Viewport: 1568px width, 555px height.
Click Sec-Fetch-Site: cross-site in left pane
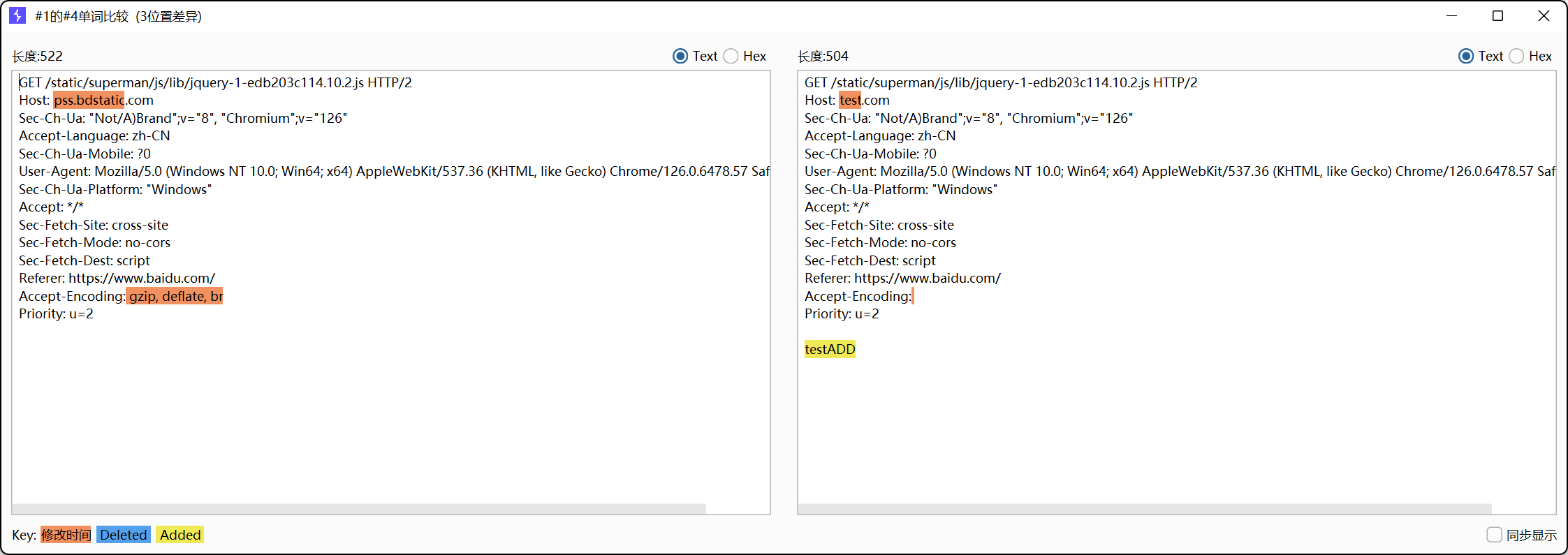point(94,225)
